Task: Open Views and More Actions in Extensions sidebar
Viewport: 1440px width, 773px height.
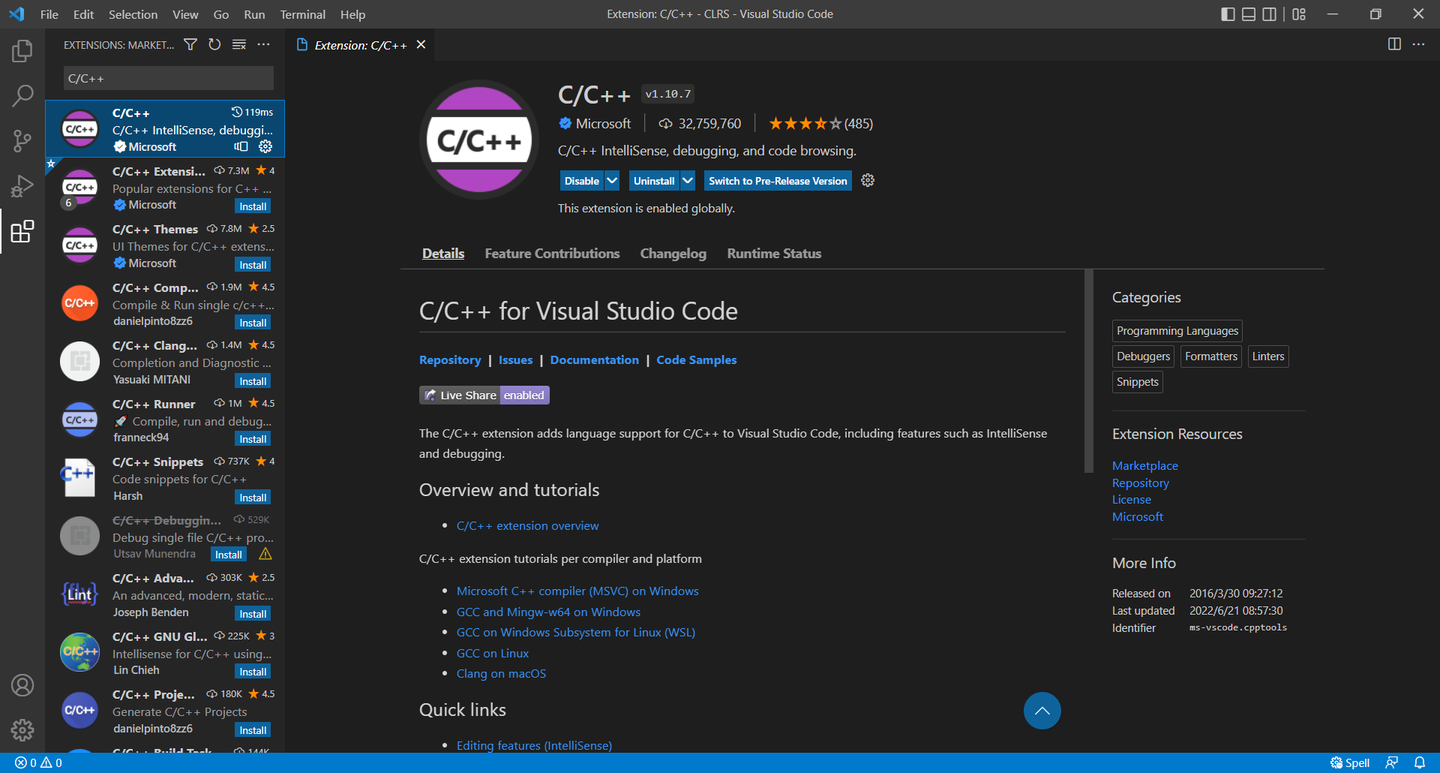Action: coord(263,44)
